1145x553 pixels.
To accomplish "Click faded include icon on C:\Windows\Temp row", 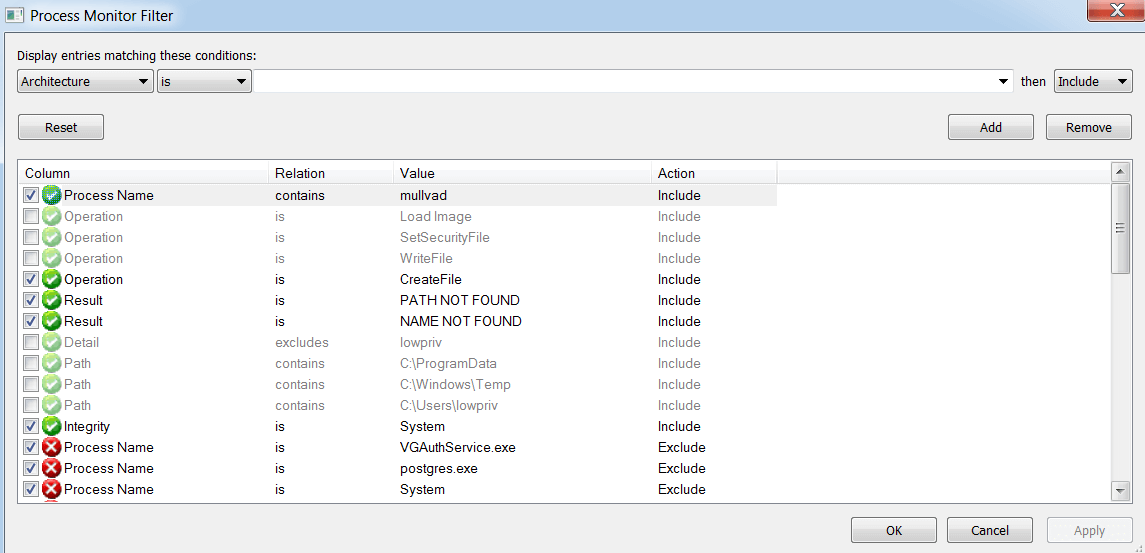I will coord(51,384).
